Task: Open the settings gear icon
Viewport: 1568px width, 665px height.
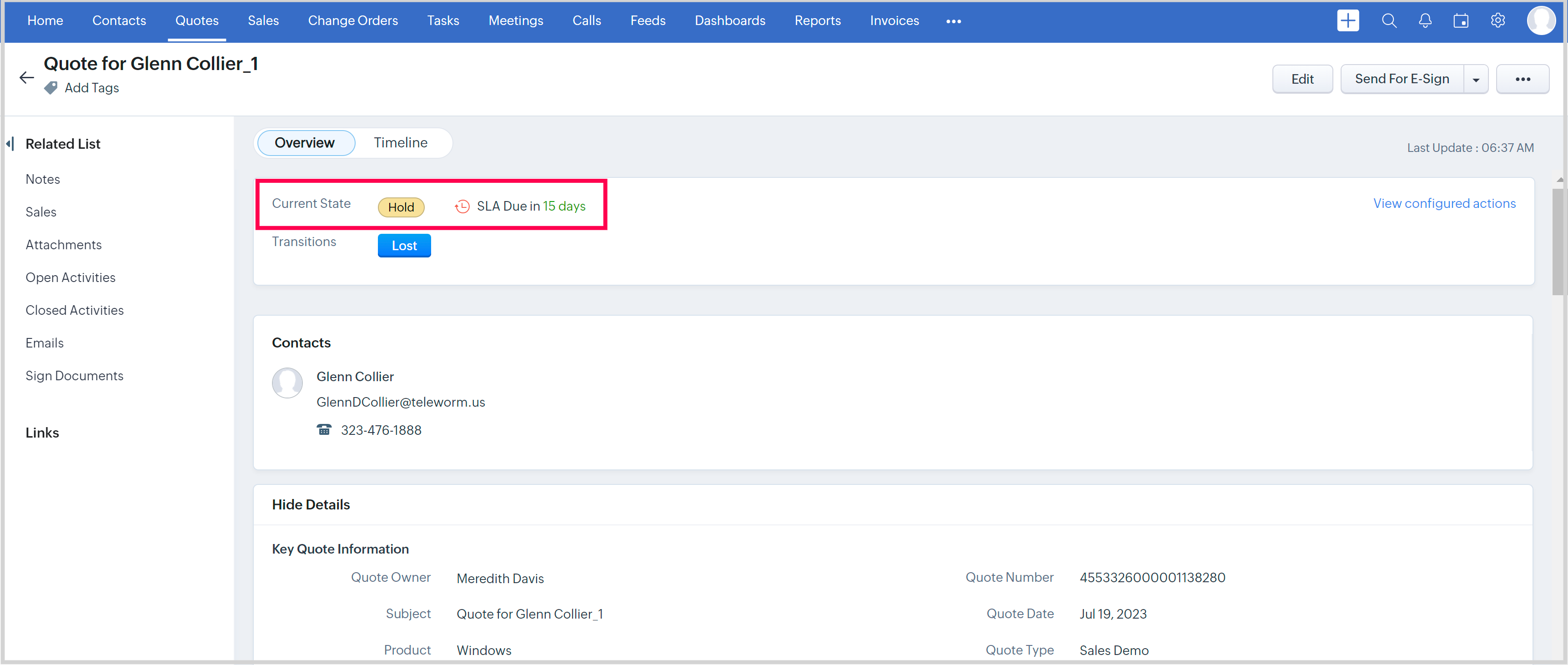Action: pyautogui.click(x=1498, y=21)
